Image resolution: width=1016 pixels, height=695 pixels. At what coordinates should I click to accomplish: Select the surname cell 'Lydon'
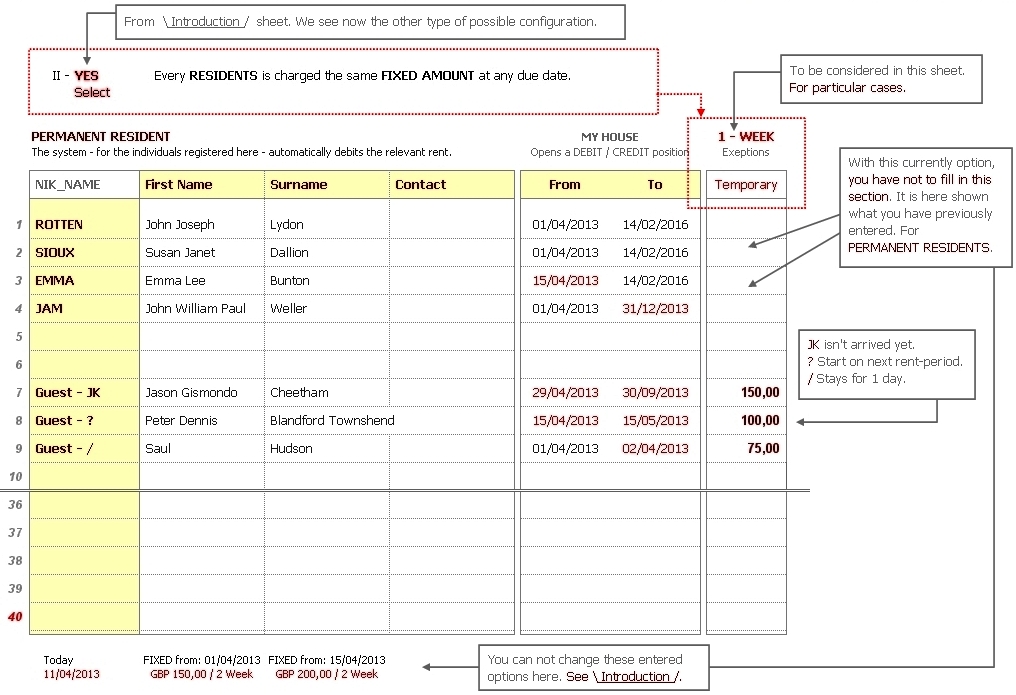tap(327, 225)
